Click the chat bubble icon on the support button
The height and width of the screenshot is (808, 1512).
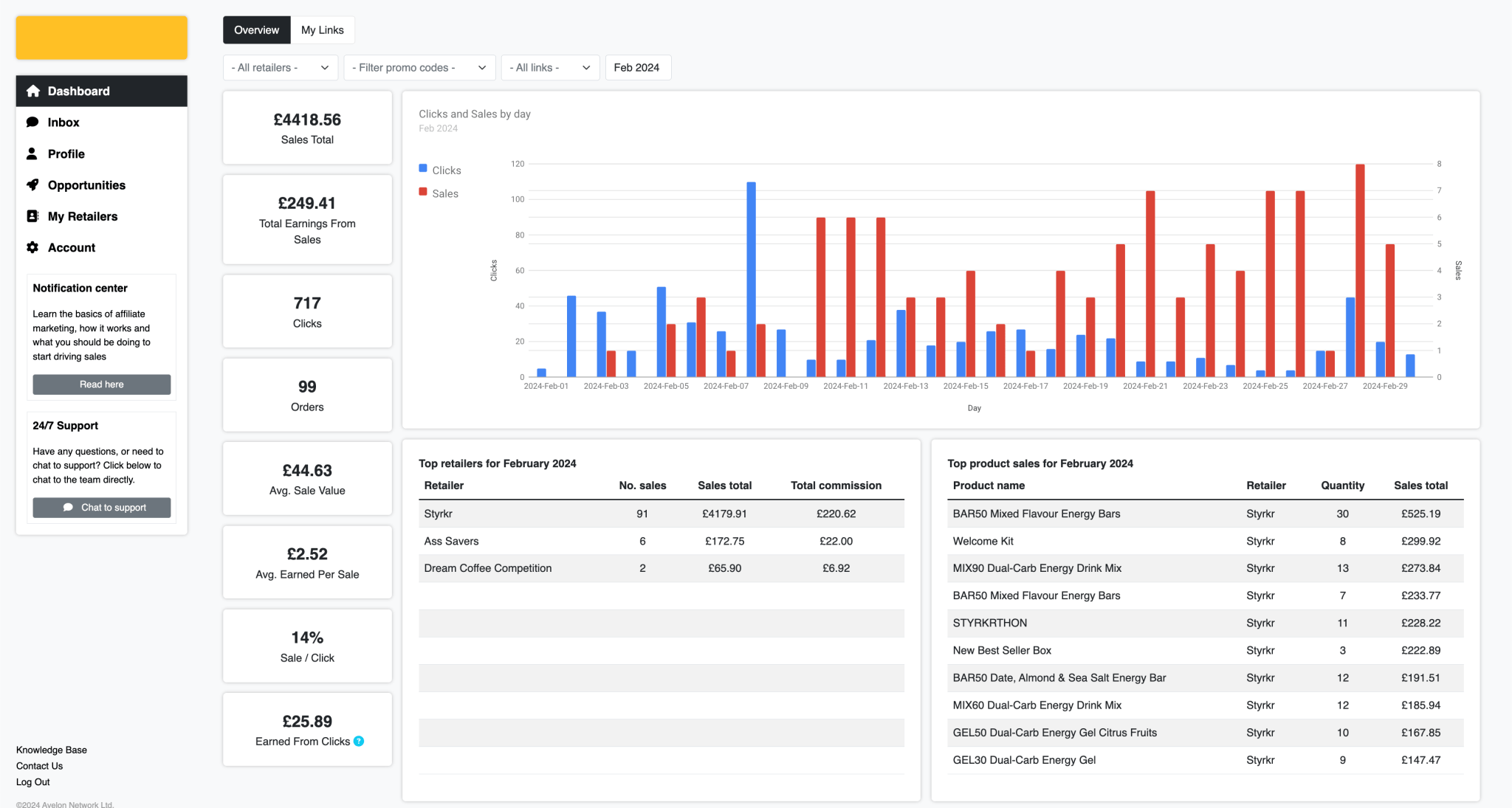[69, 508]
